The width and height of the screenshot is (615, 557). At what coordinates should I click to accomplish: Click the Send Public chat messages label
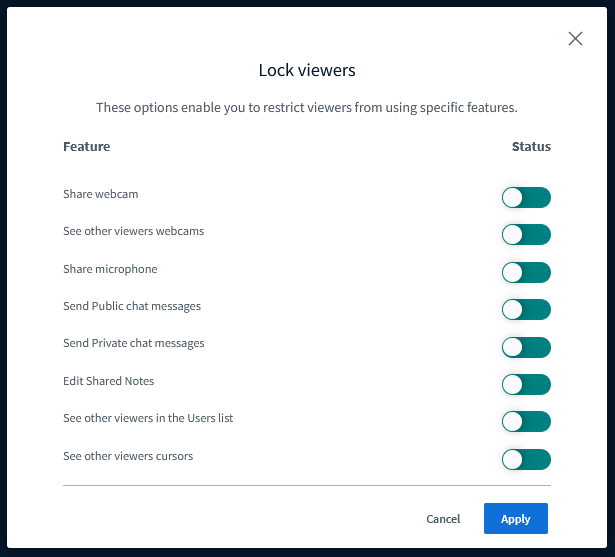(131, 306)
